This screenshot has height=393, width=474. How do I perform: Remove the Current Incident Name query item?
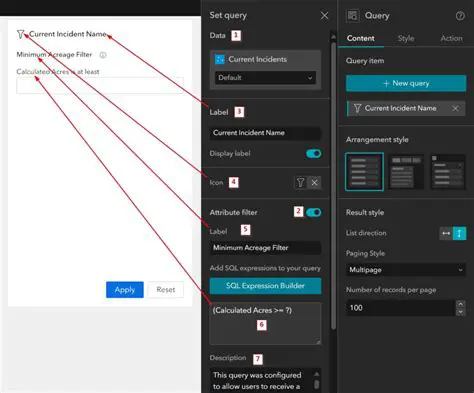click(x=455, y=108)
